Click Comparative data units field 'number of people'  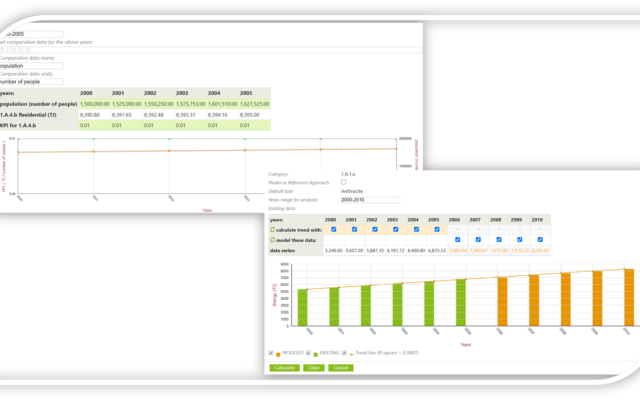(x=31, y=82)
